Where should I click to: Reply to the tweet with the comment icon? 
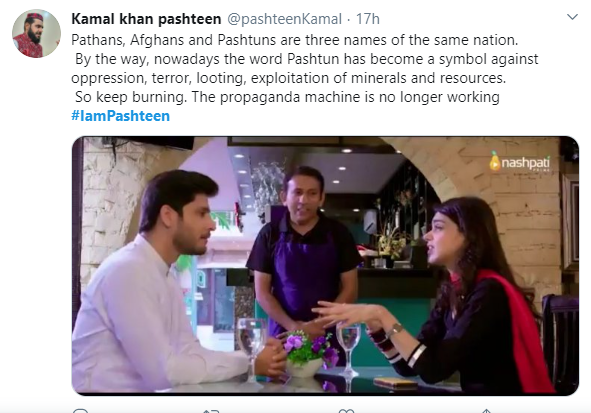(x=80, y=411)
